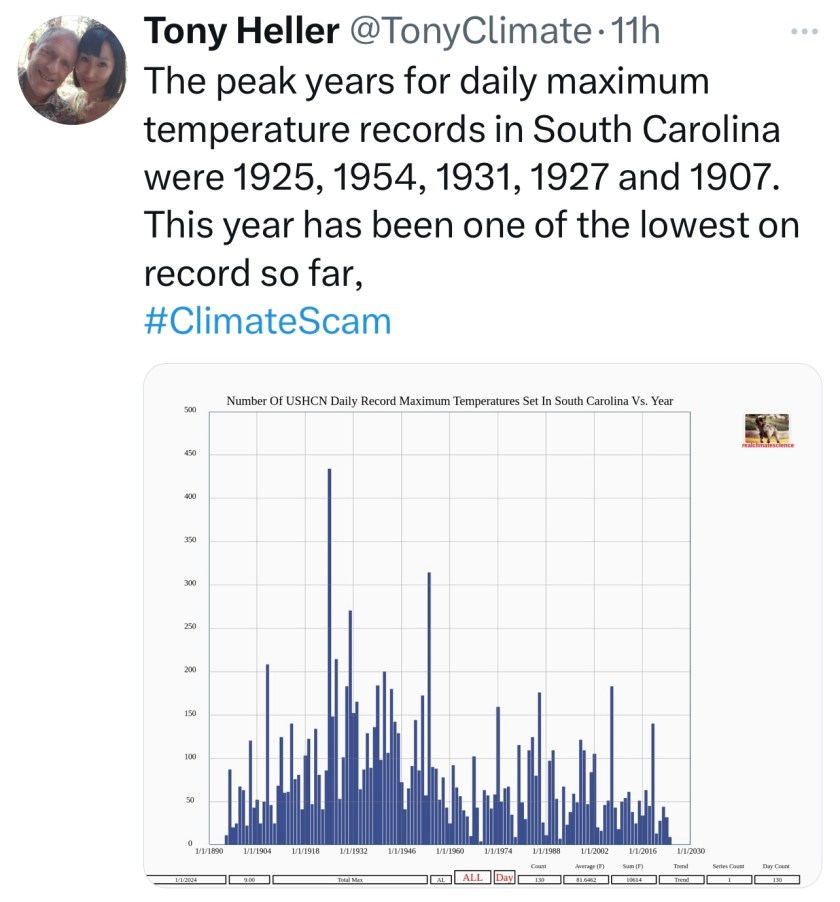
Task: Click the realclimatescience logo image
Action: coord(767,430)
